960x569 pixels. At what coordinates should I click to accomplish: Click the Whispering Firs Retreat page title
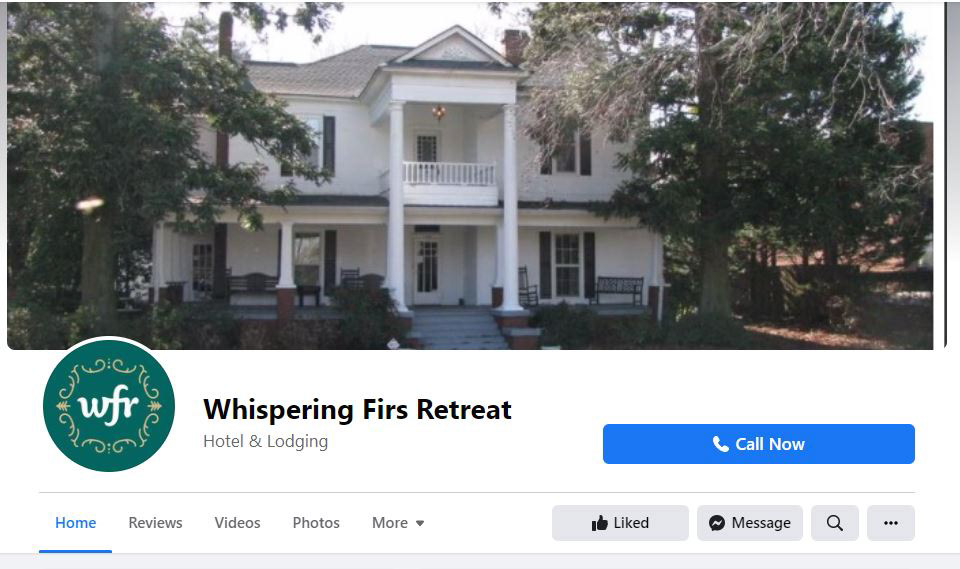[x=358, y=409]
